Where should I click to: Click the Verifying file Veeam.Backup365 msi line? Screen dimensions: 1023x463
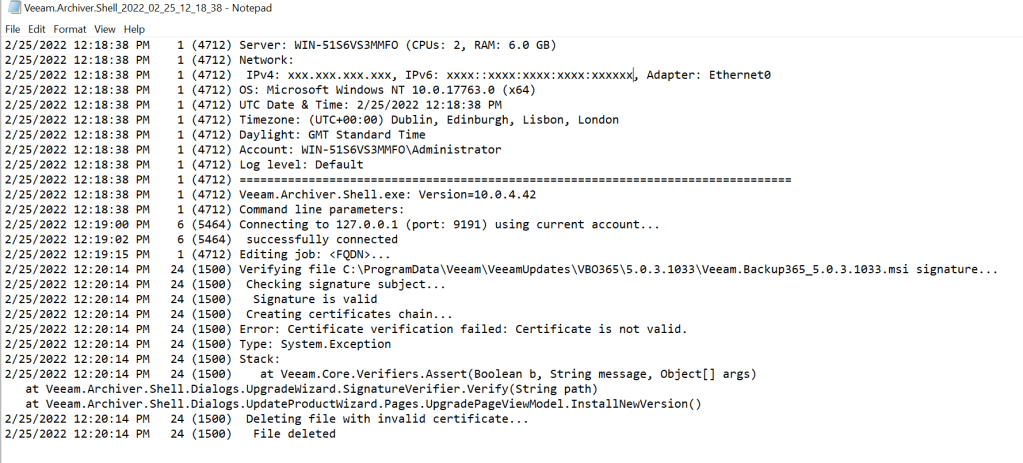coord(618,270)
